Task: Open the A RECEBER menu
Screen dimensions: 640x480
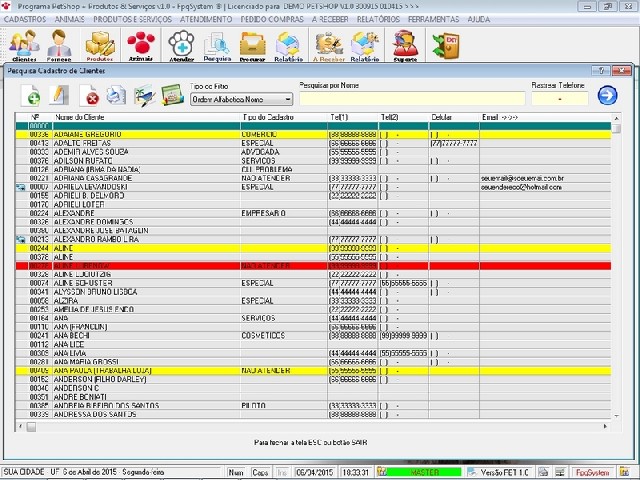Action: [330, 19]
